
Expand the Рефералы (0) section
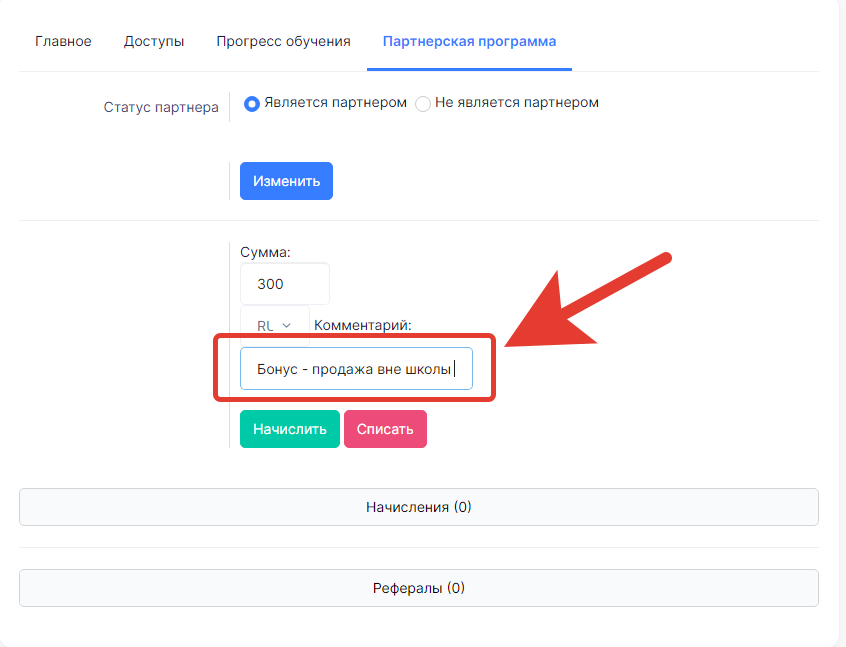point(419,588)
